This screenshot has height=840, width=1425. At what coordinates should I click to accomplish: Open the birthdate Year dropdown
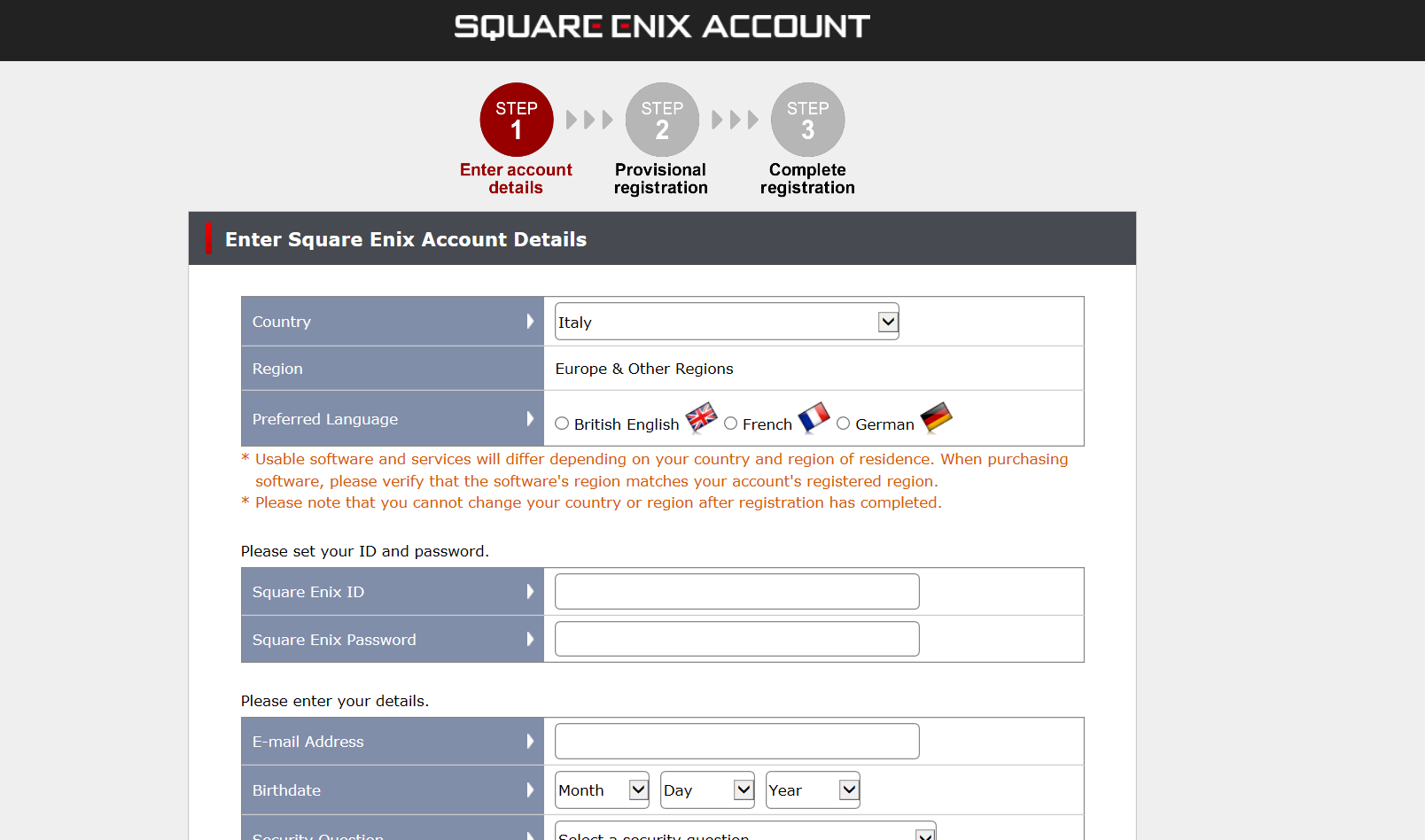click(x=813, y=789)
